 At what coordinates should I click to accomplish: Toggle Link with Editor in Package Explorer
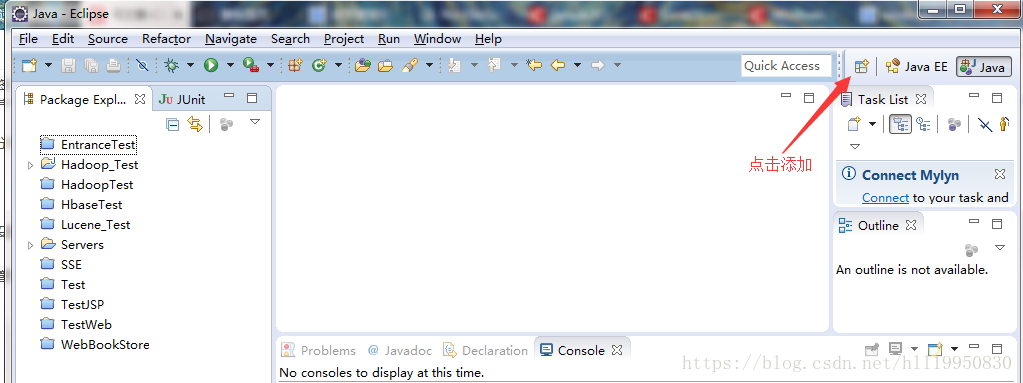click(195, 124)
